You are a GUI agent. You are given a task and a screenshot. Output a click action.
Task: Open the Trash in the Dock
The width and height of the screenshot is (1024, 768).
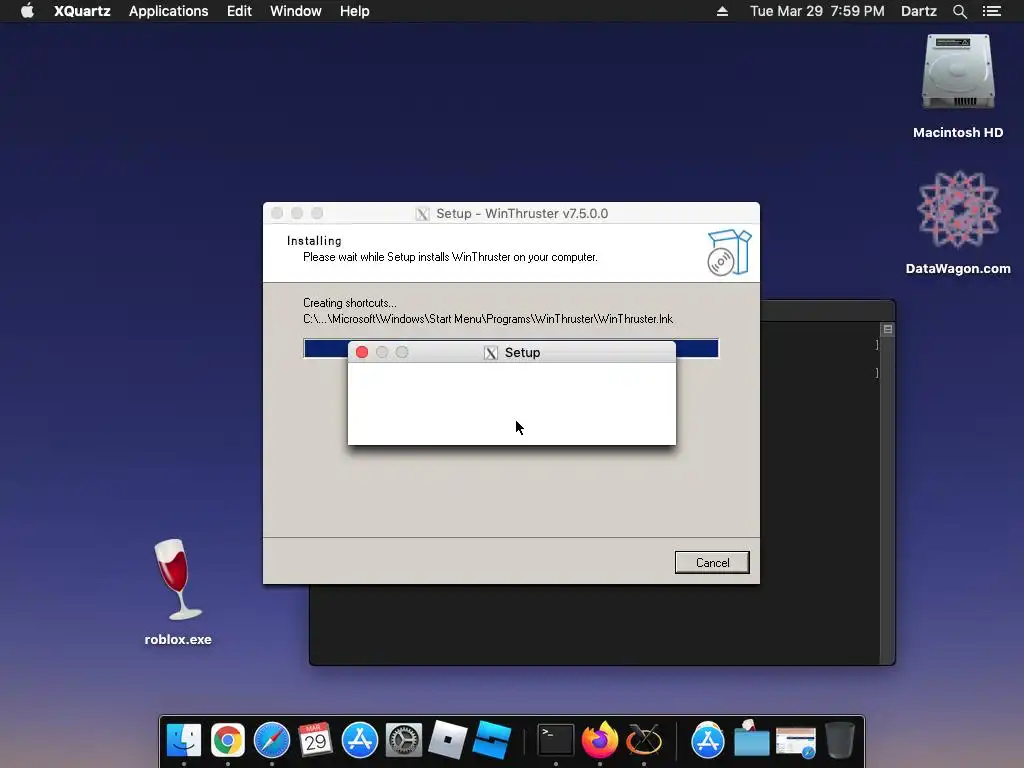(840, 740)
